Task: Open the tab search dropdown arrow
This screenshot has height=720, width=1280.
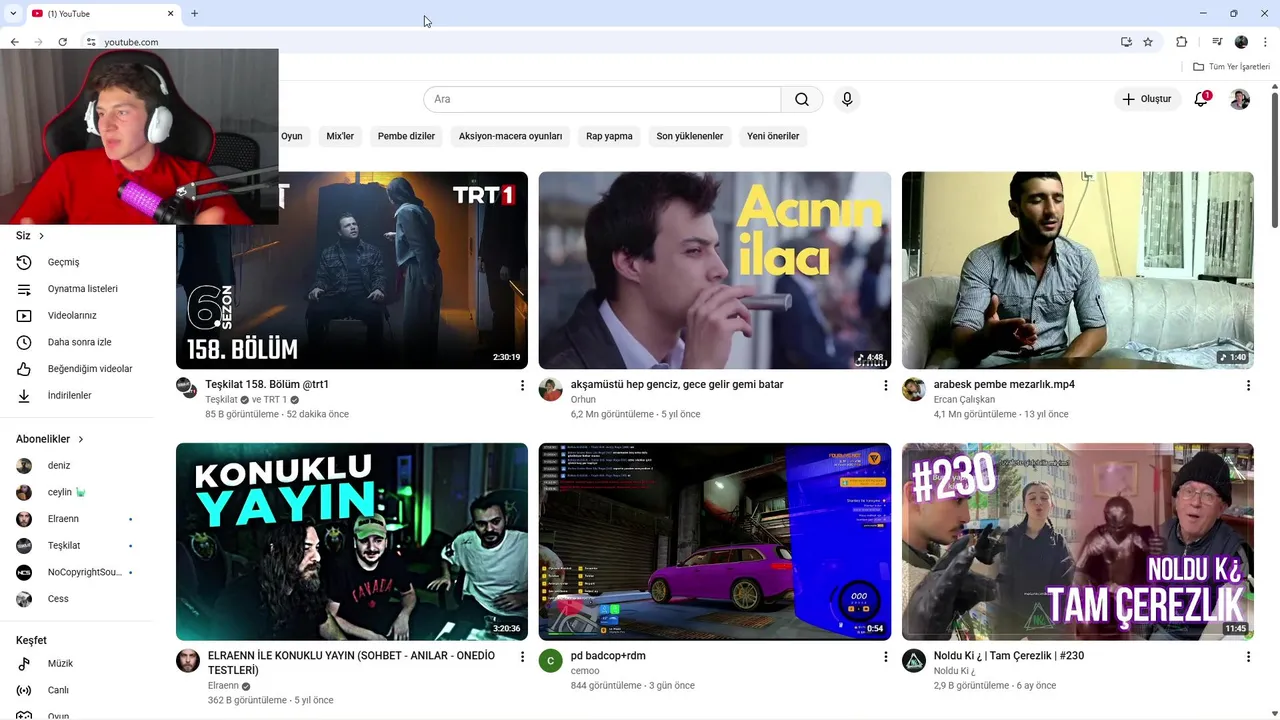Action: pyautogui.click(x=12, y=14)
